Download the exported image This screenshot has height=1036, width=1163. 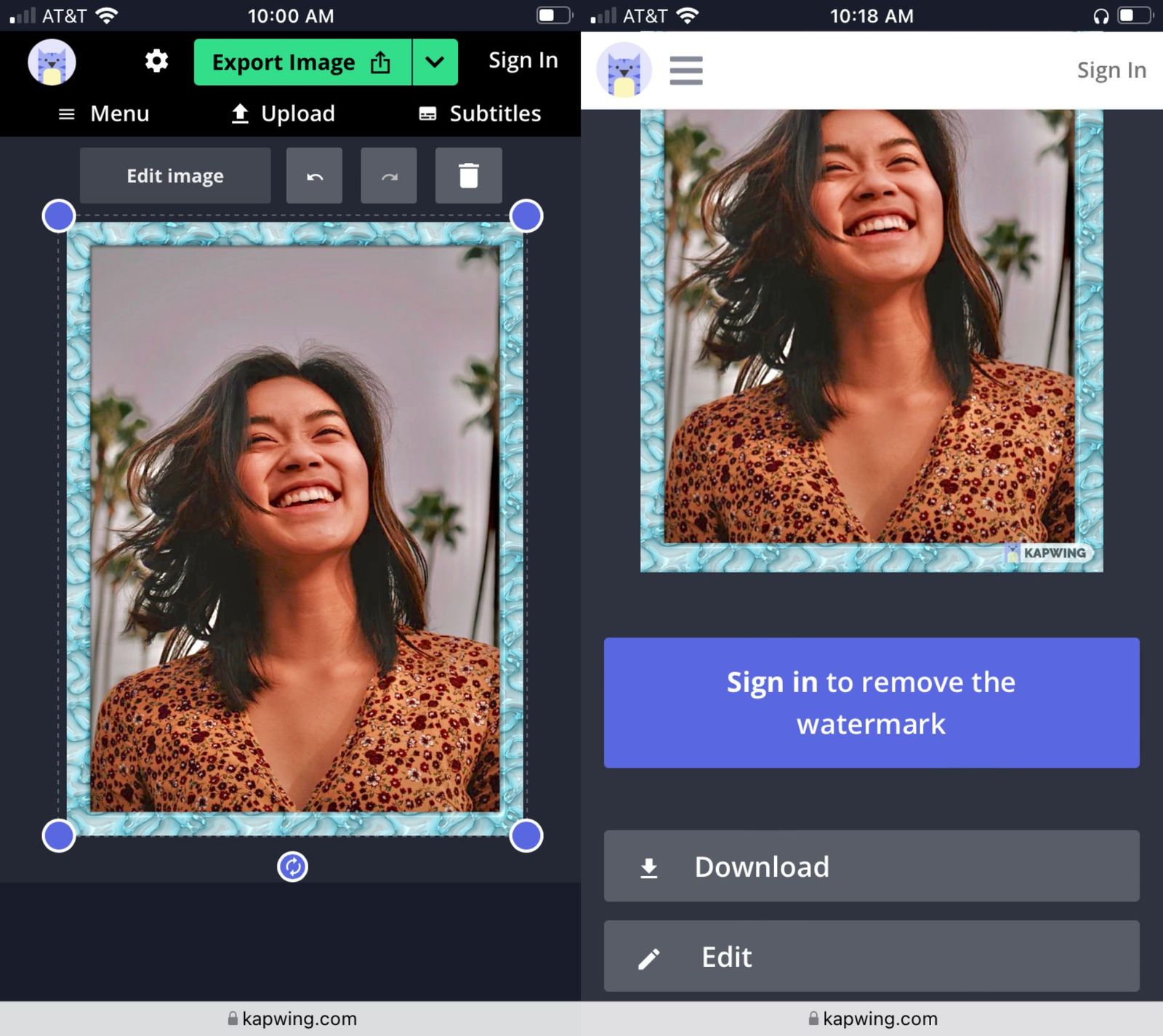[x=871, y=867]
